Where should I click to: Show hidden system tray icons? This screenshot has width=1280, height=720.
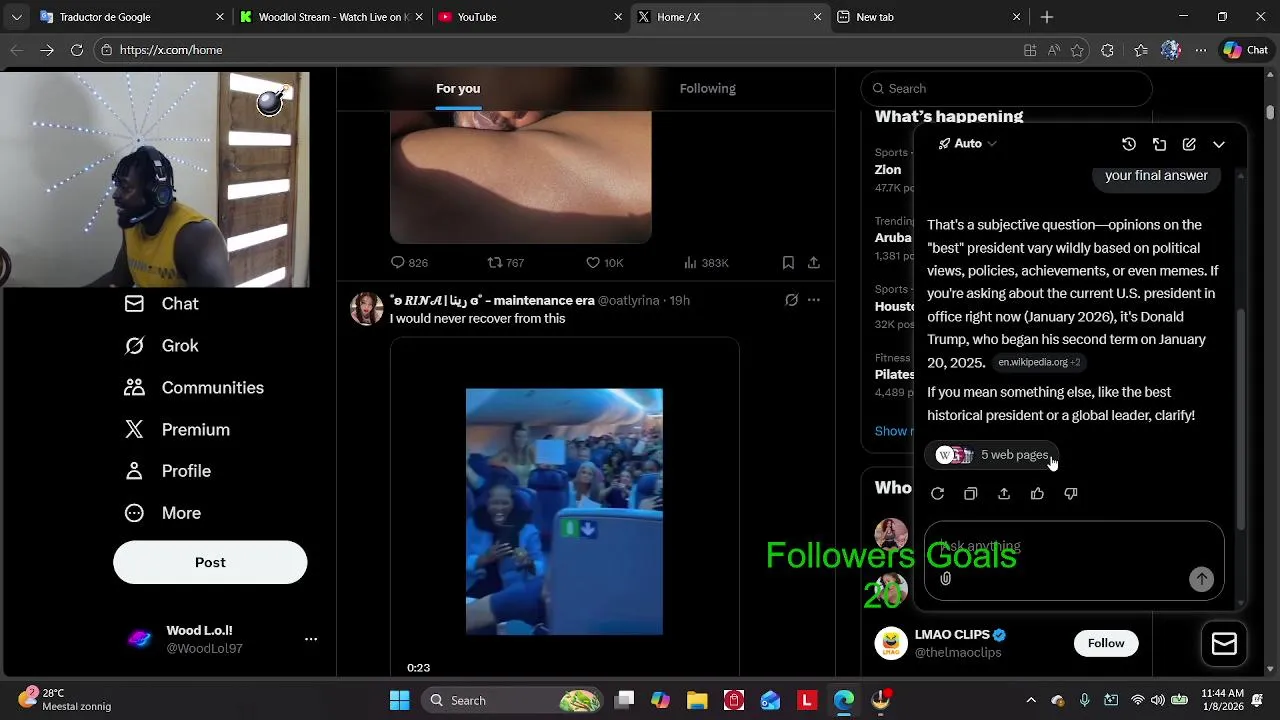point(1031,700)
